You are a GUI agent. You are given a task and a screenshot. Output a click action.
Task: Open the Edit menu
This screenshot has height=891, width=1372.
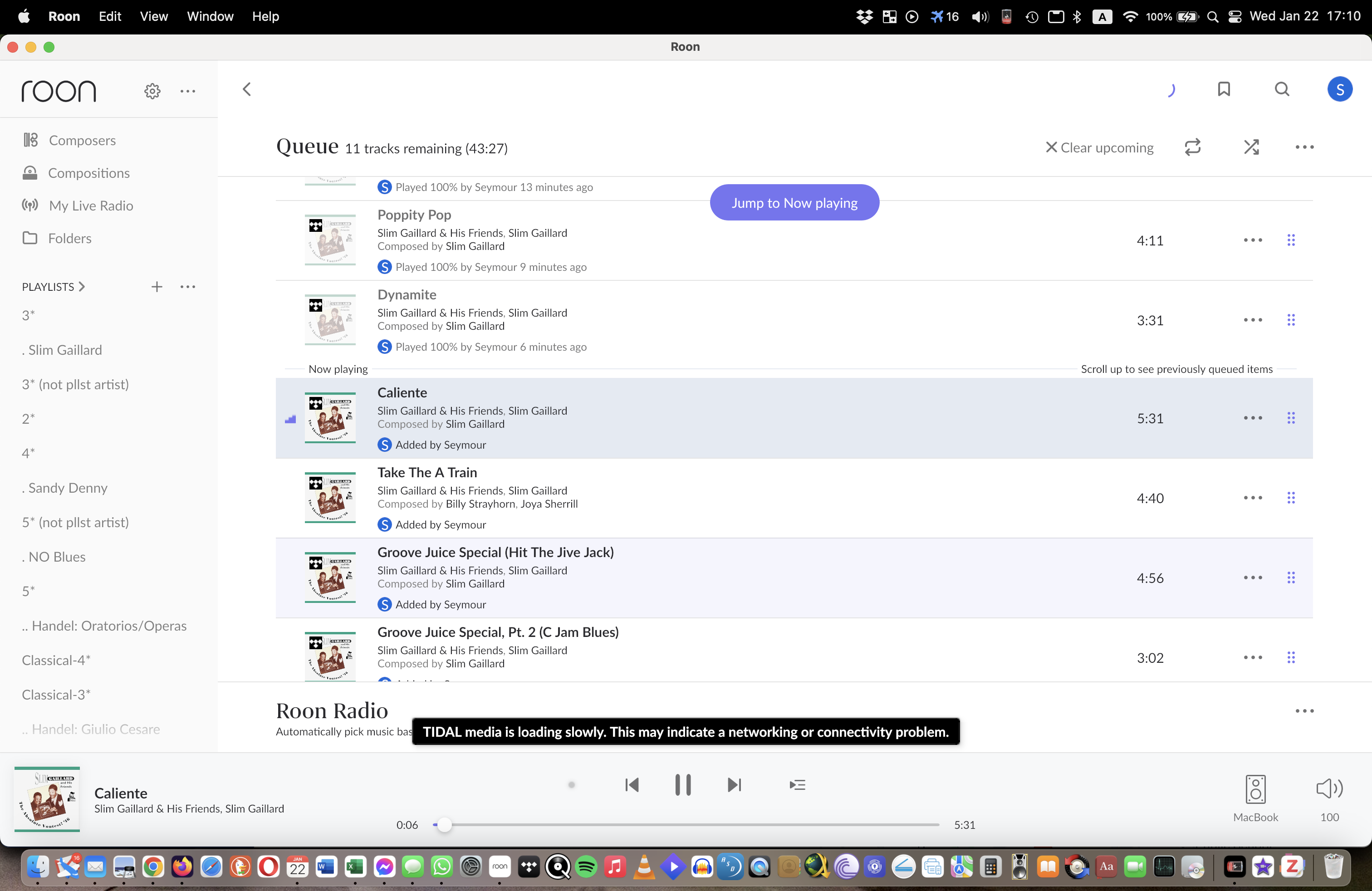point(109,16)
